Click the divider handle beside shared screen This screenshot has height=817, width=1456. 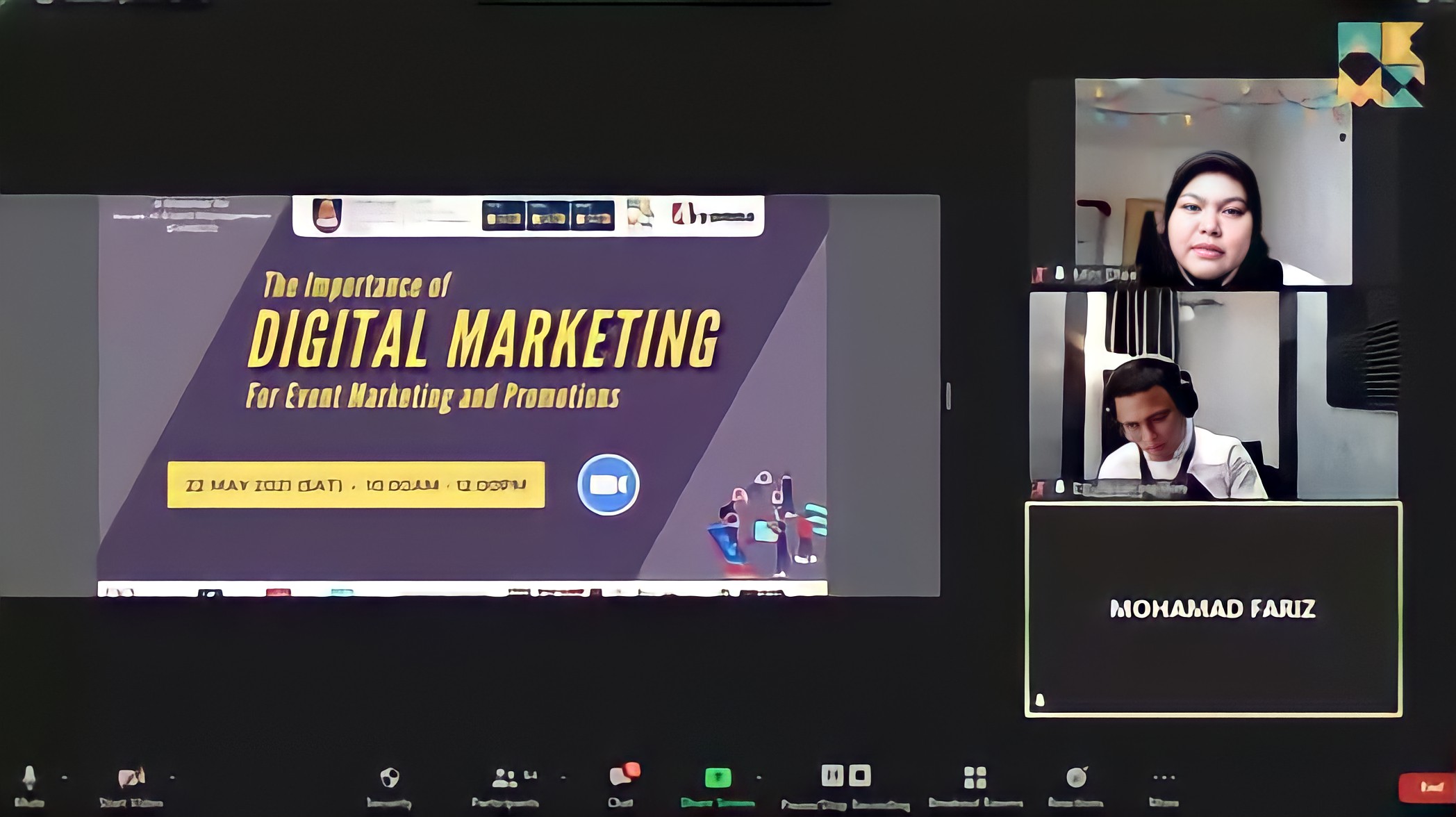coord(948,395)
